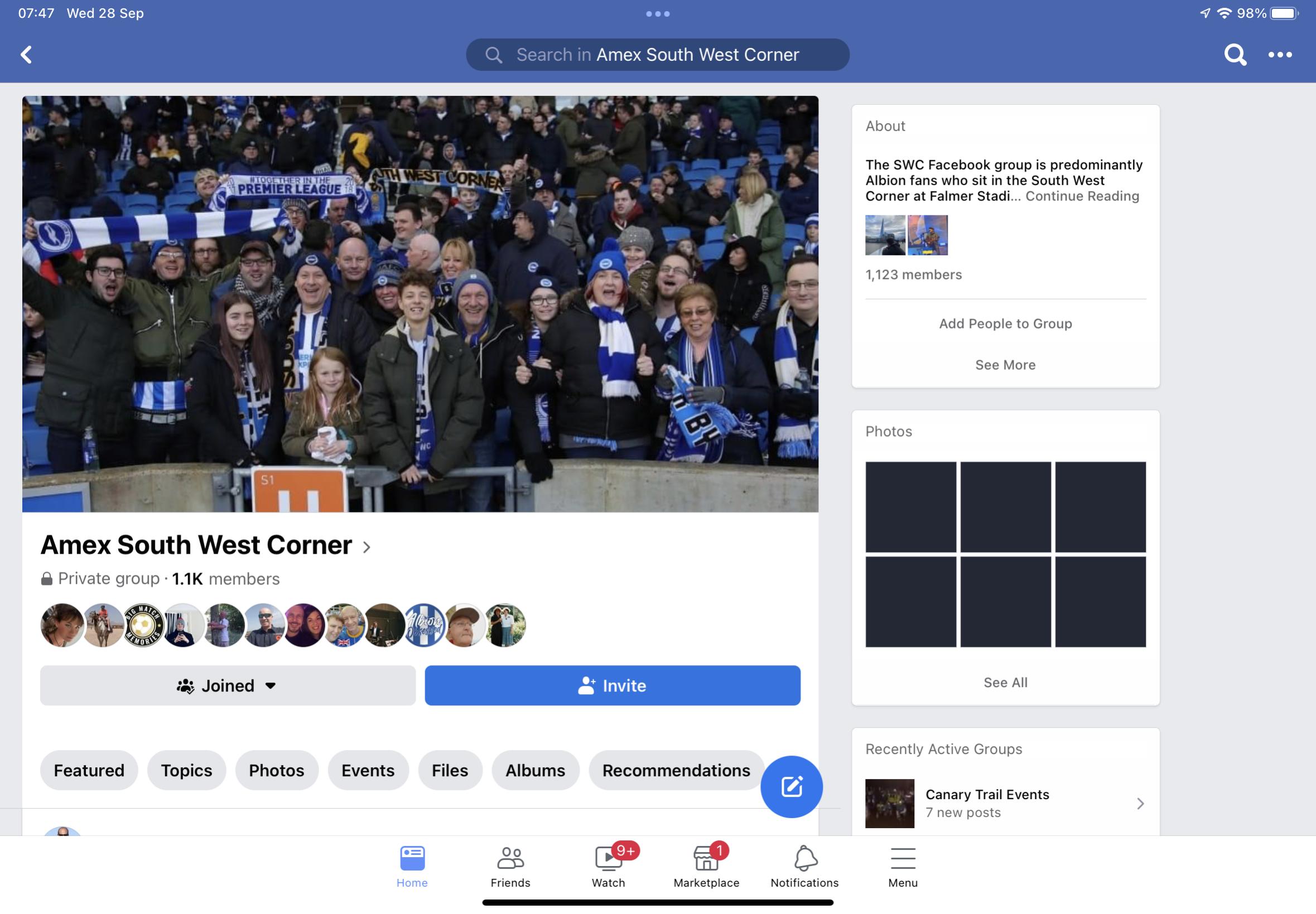Screen dimensions: 1316x914
Task: Select the Topics tab
Action: (186, 770)
